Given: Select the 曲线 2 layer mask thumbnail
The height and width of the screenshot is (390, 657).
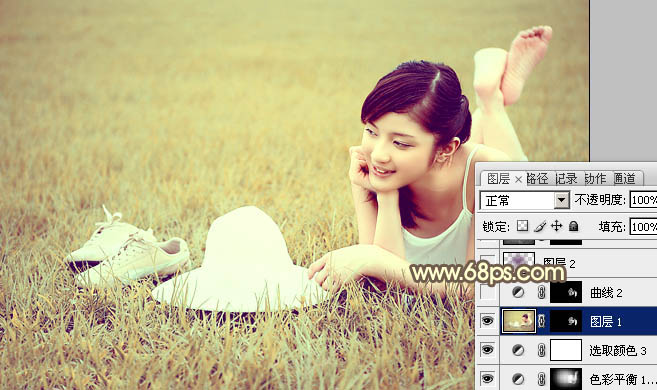Looking at the screenshot, I should 566,292.
